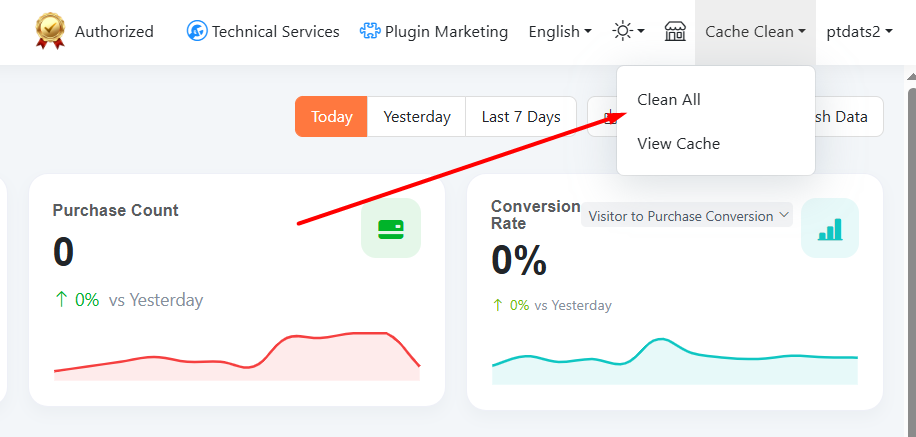Click the Plugin Marketing puzzle icon
The width and height of the screenshot is (916, 437).
point(370,31)
